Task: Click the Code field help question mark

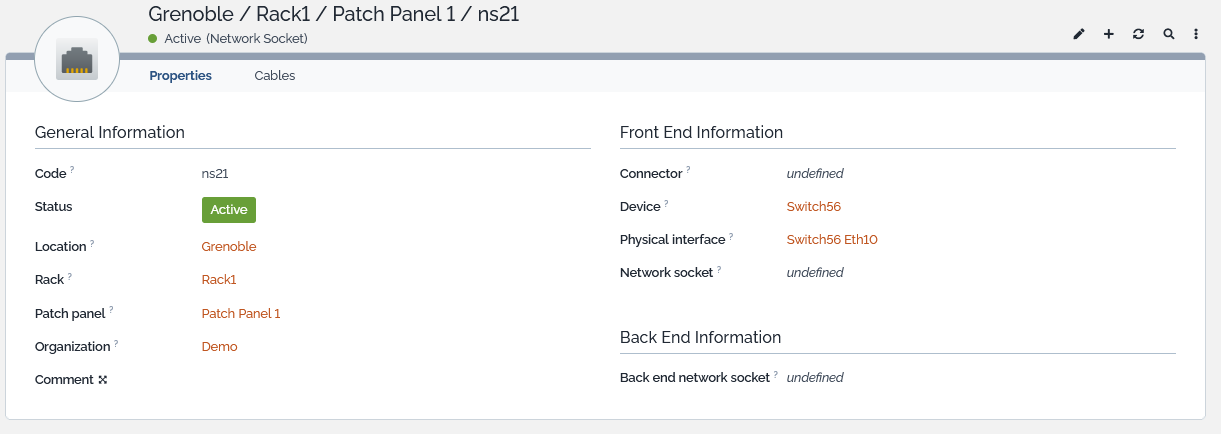Action: coord(73,170)
